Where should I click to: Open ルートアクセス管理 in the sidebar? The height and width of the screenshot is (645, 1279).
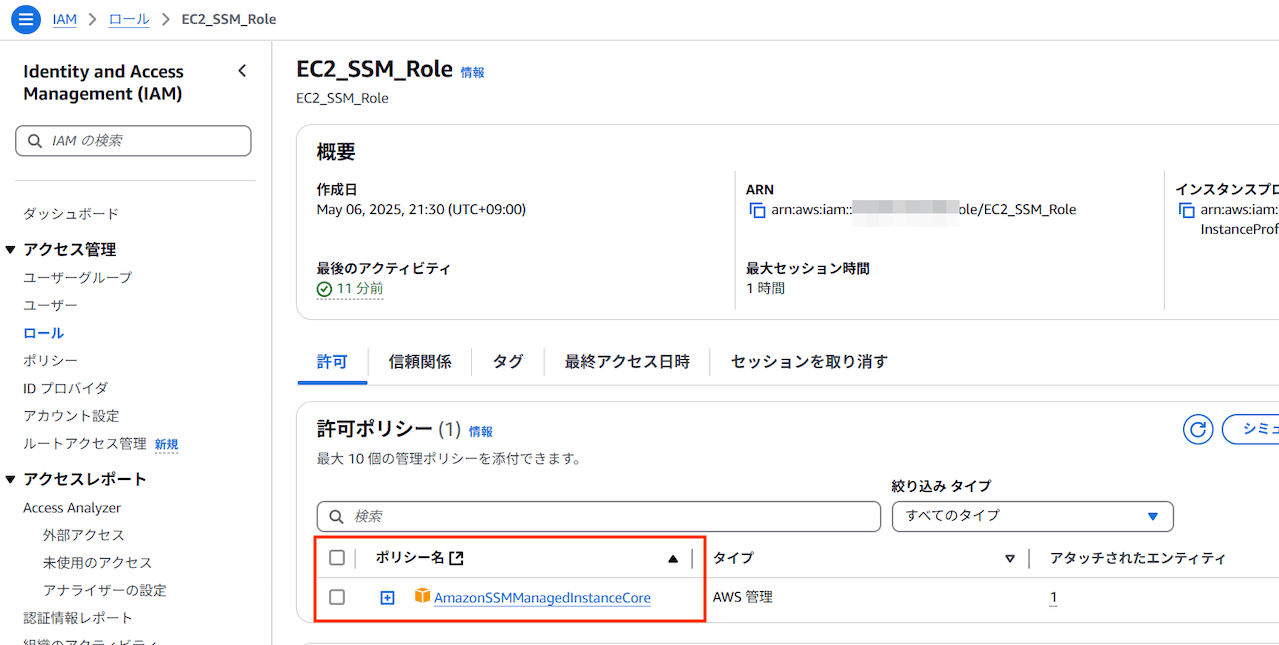(85, 444)
